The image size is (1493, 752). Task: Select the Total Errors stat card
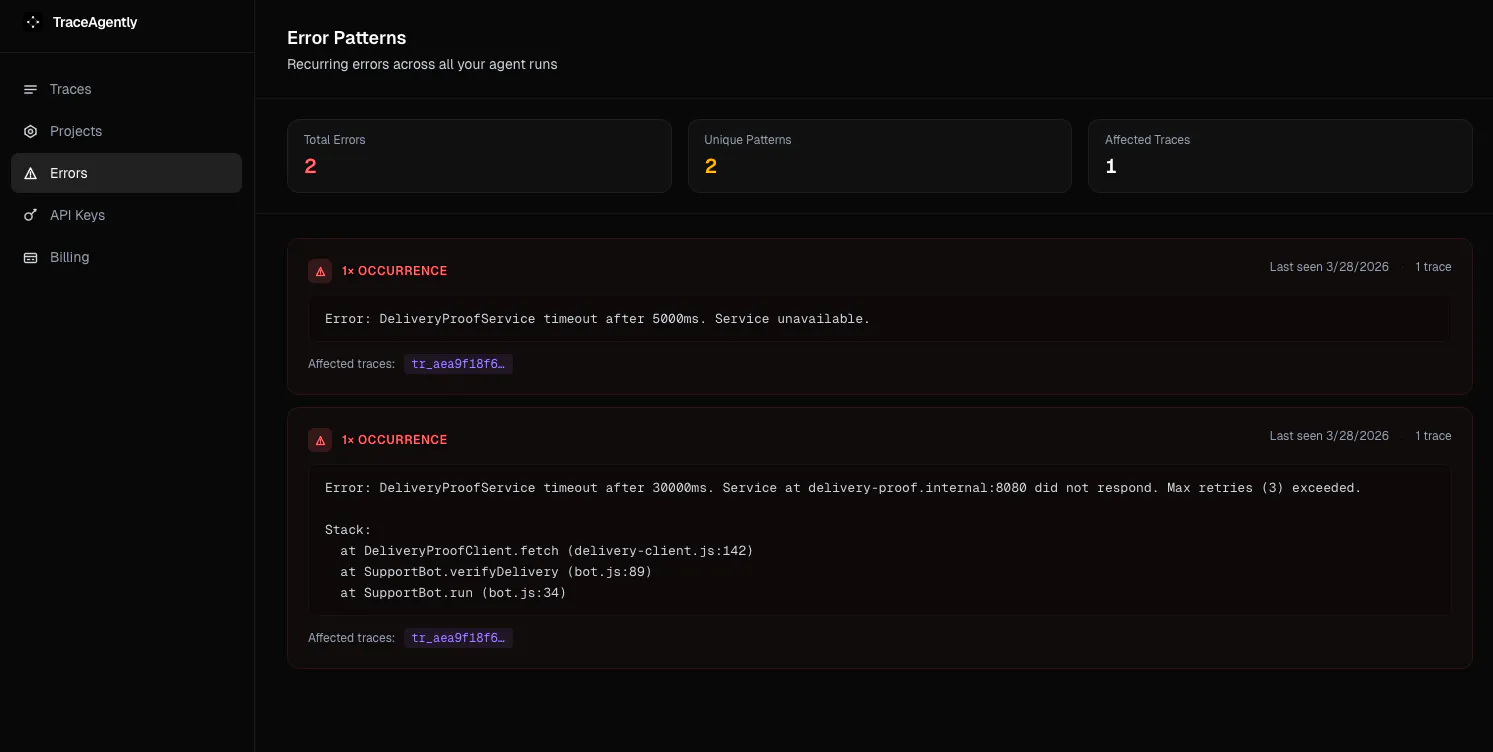click(479, 156)
